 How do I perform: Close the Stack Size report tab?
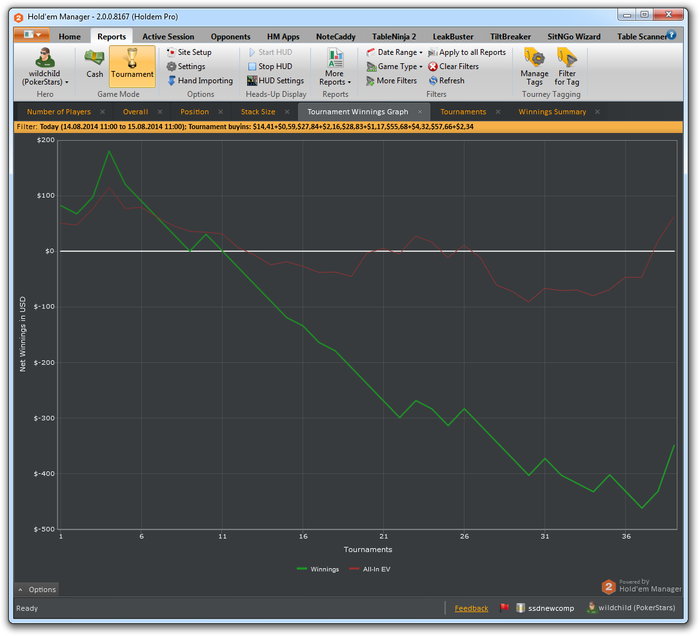point(287,112)
